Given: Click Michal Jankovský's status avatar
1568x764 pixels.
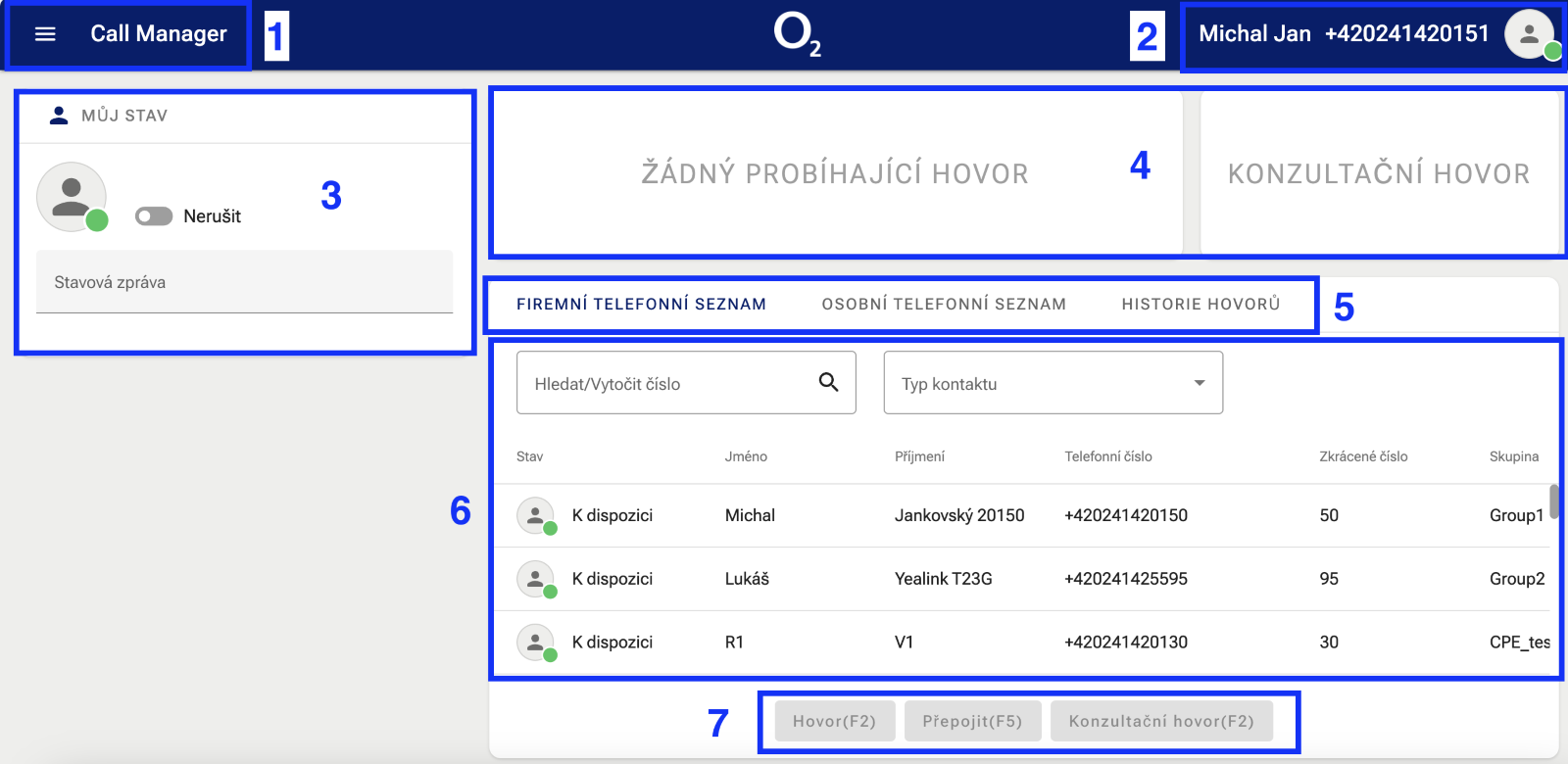Looking at the screenshot, I should click(535, 515).
